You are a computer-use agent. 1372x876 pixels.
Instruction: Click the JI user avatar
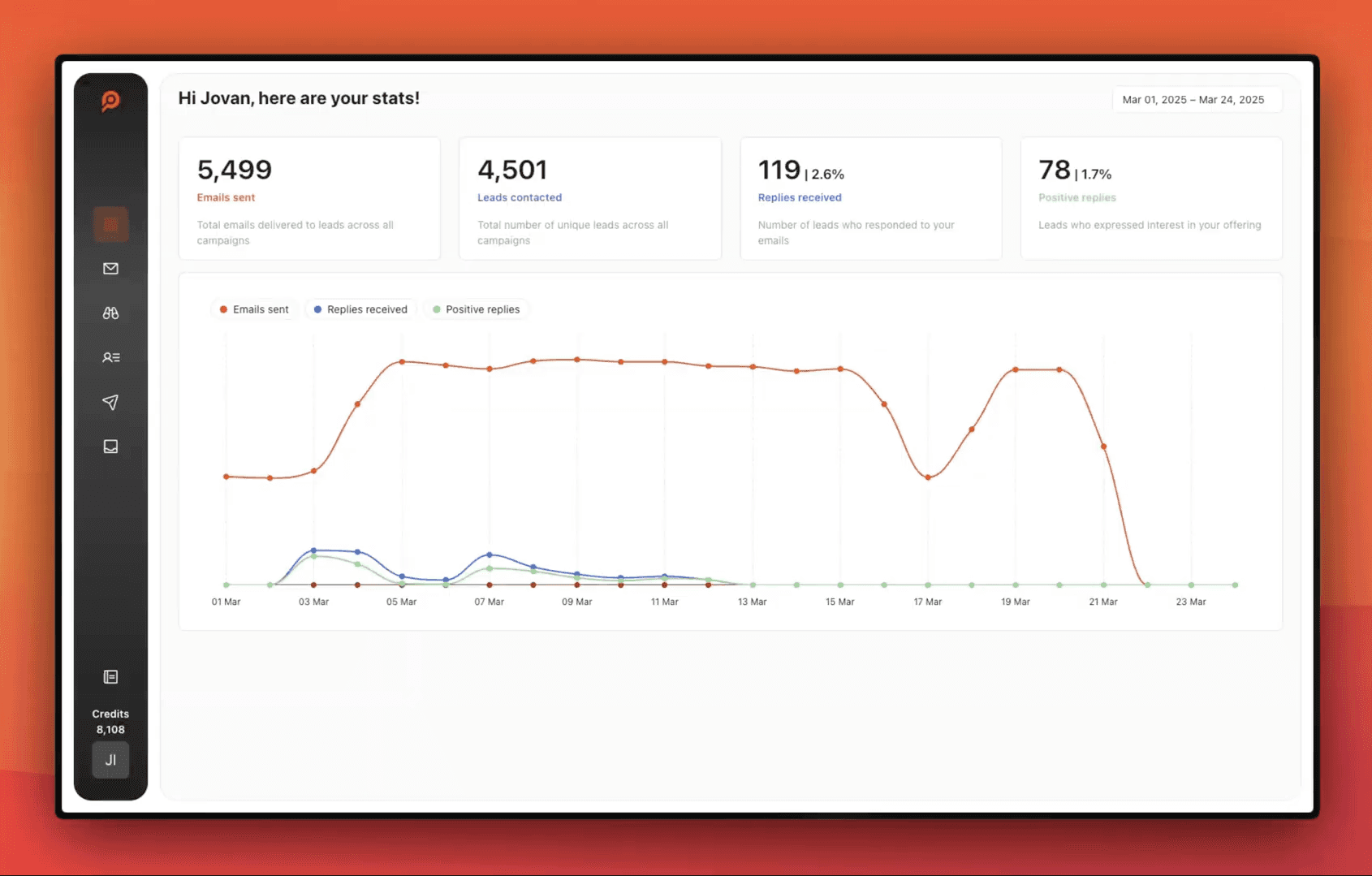click(110, 760)
